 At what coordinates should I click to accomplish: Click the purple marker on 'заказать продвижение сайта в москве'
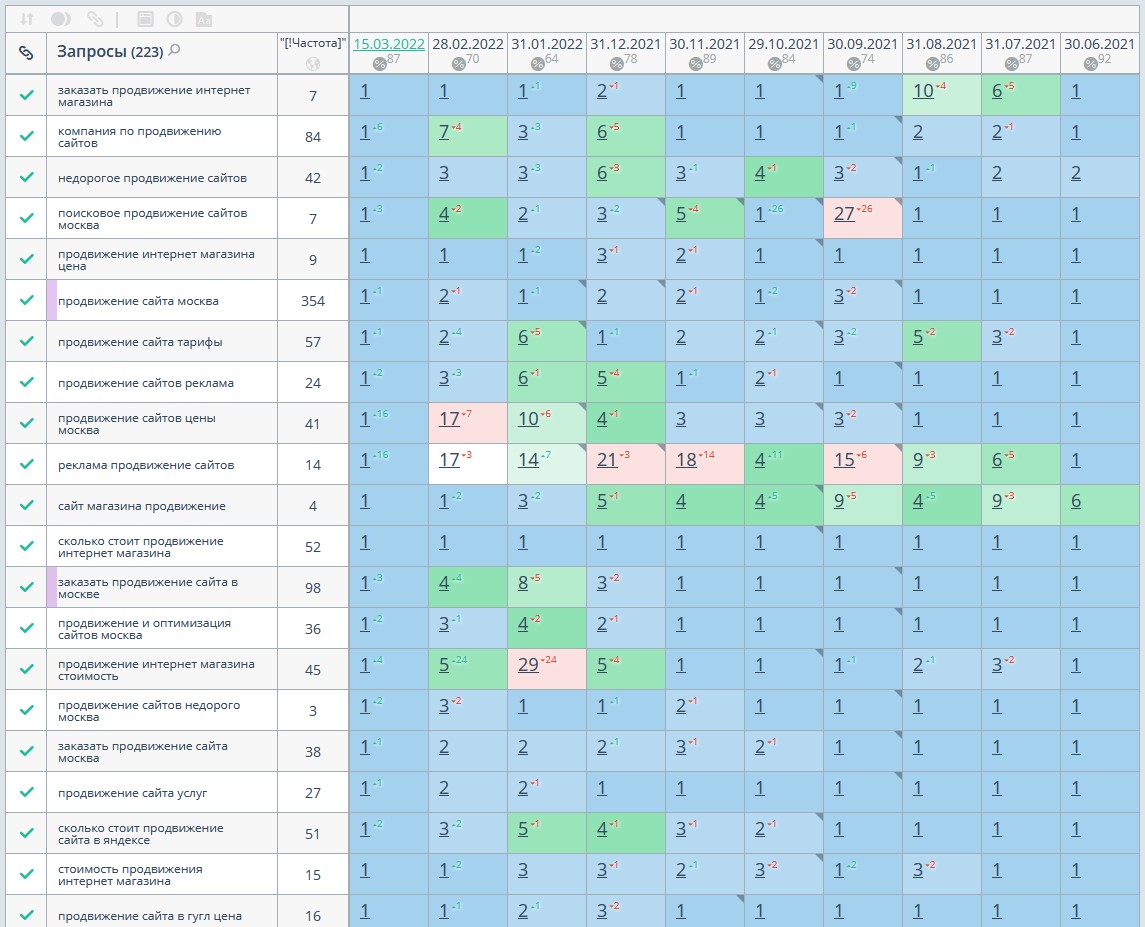[x=52, y=587]
